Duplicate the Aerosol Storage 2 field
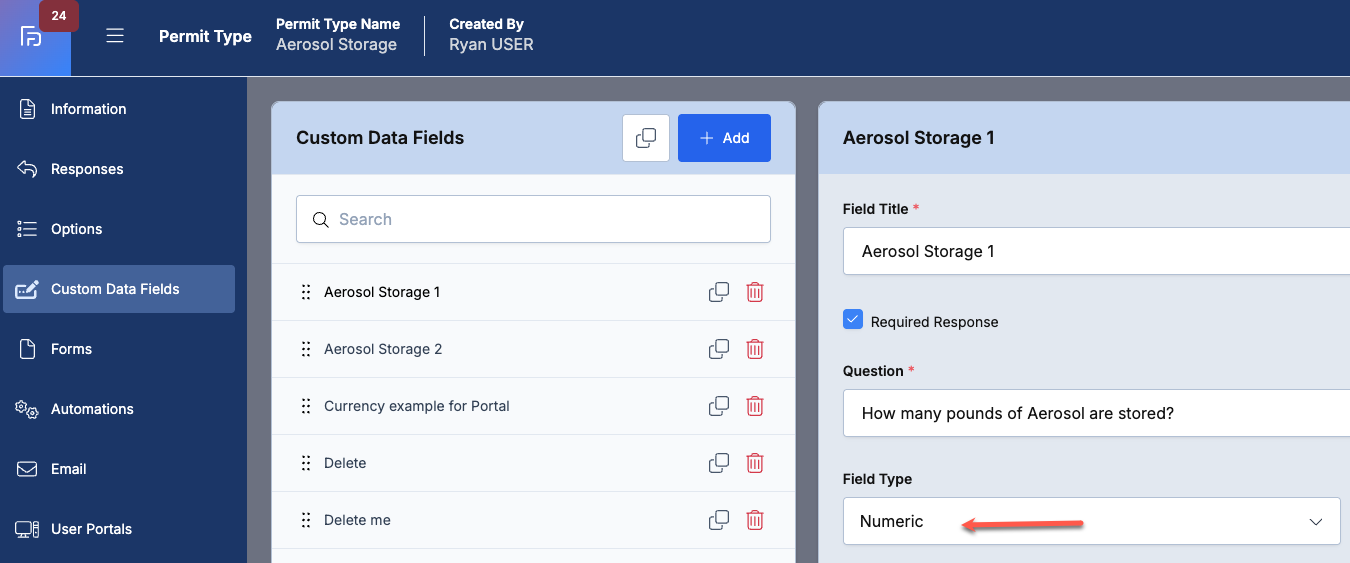This screenshot has width=1350, height=563. (x=719, y=349)
